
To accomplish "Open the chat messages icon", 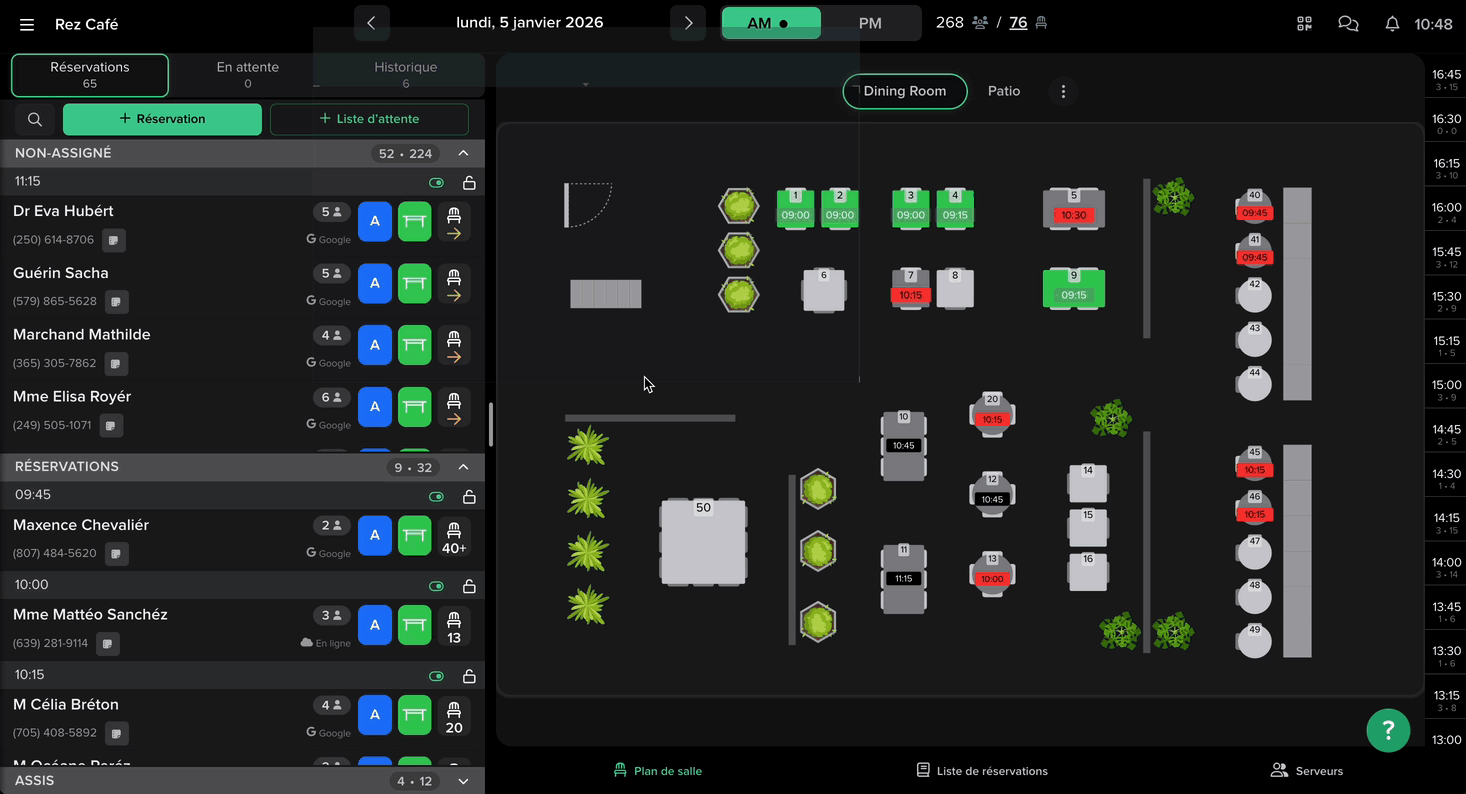I will [x=1348, y=24].
